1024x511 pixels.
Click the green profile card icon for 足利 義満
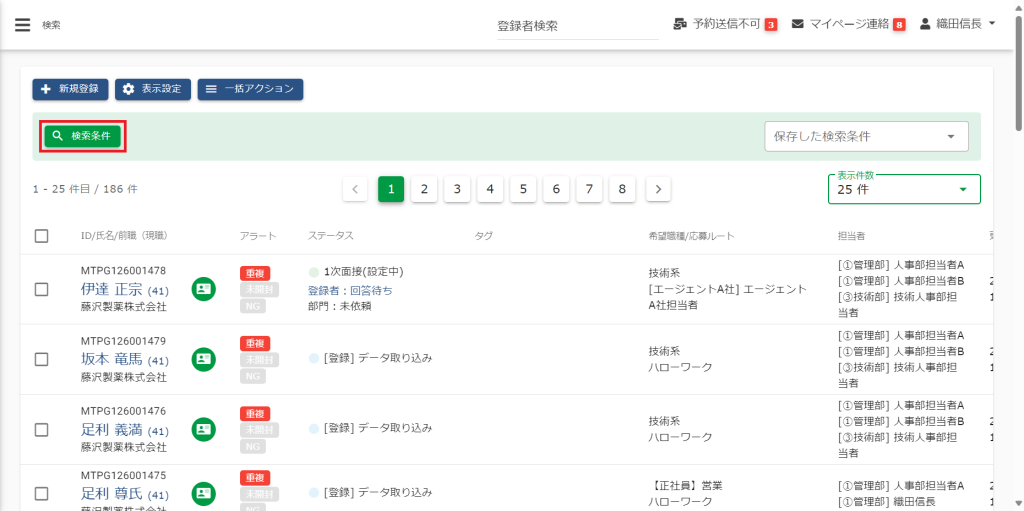204,429
